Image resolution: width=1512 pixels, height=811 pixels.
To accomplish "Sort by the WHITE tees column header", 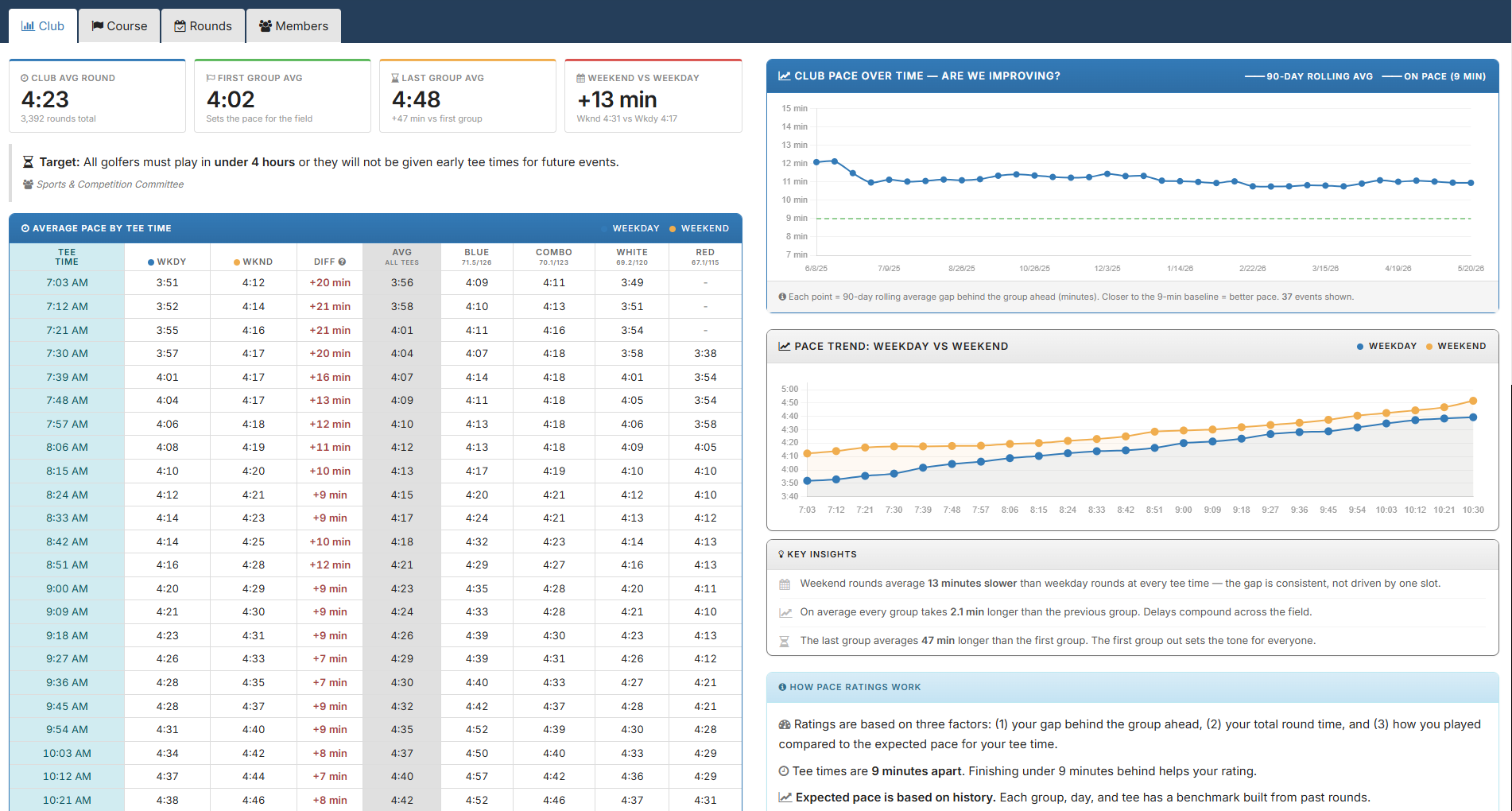I will coord(632,257).
